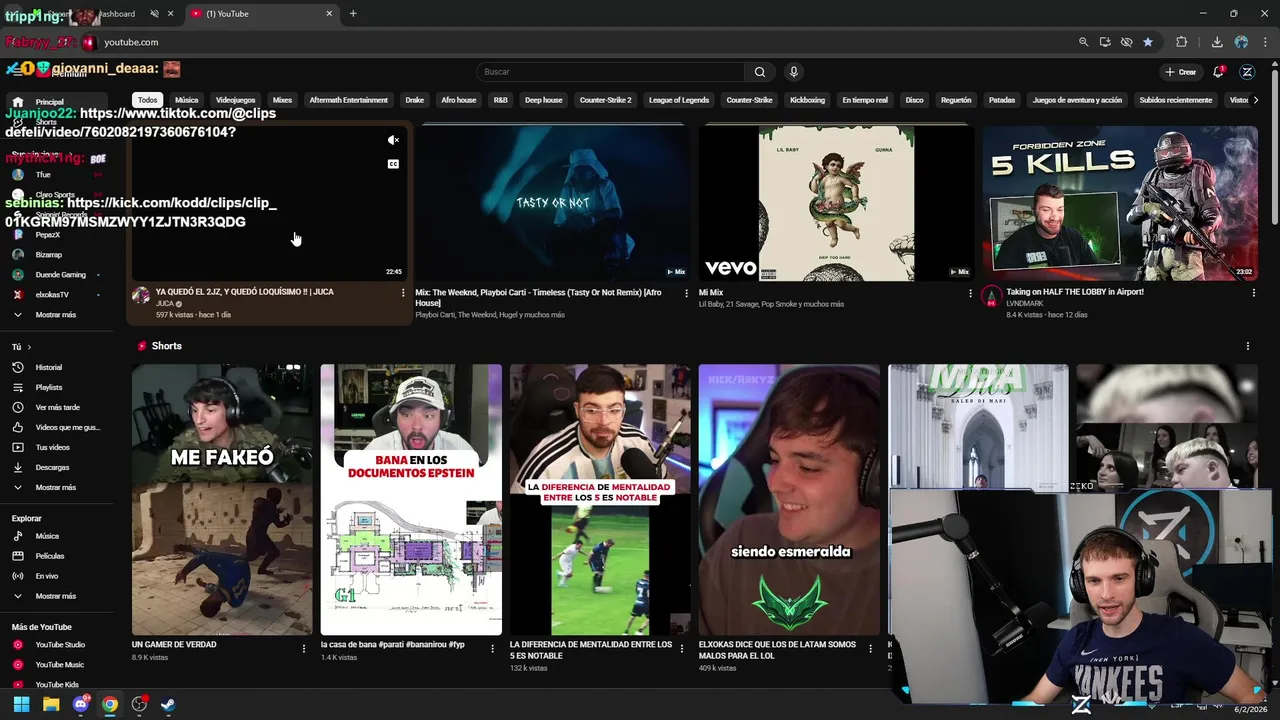The image size is (1280, 720).
Task: Open Ver más tarde list
Action: [x=57, y=407]
